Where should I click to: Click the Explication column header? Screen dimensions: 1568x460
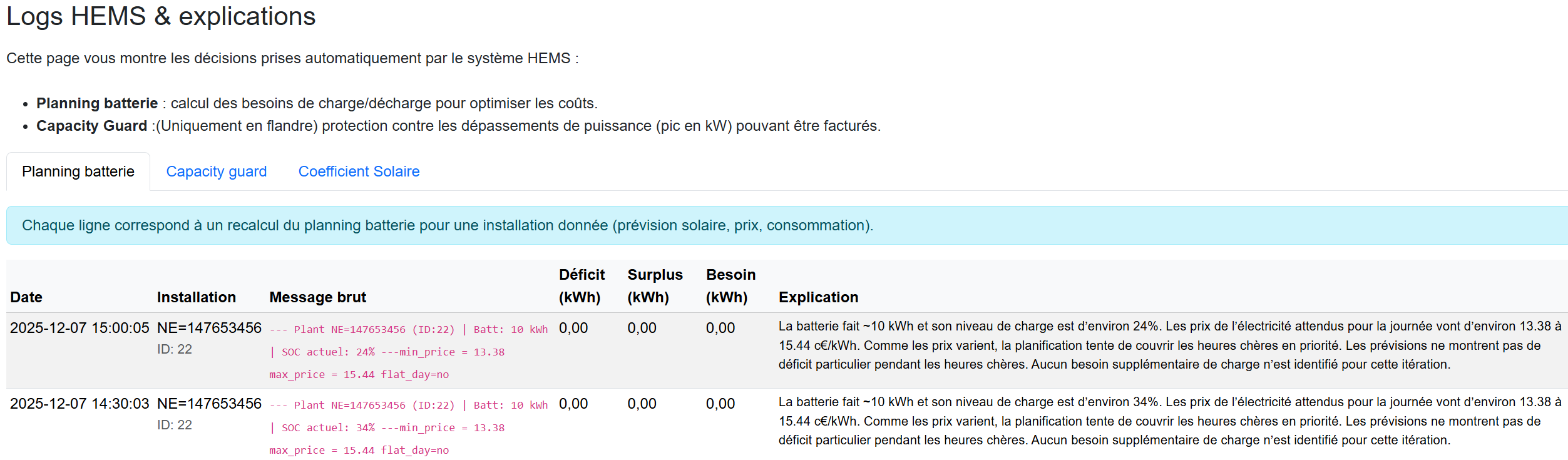coord(818,297)
